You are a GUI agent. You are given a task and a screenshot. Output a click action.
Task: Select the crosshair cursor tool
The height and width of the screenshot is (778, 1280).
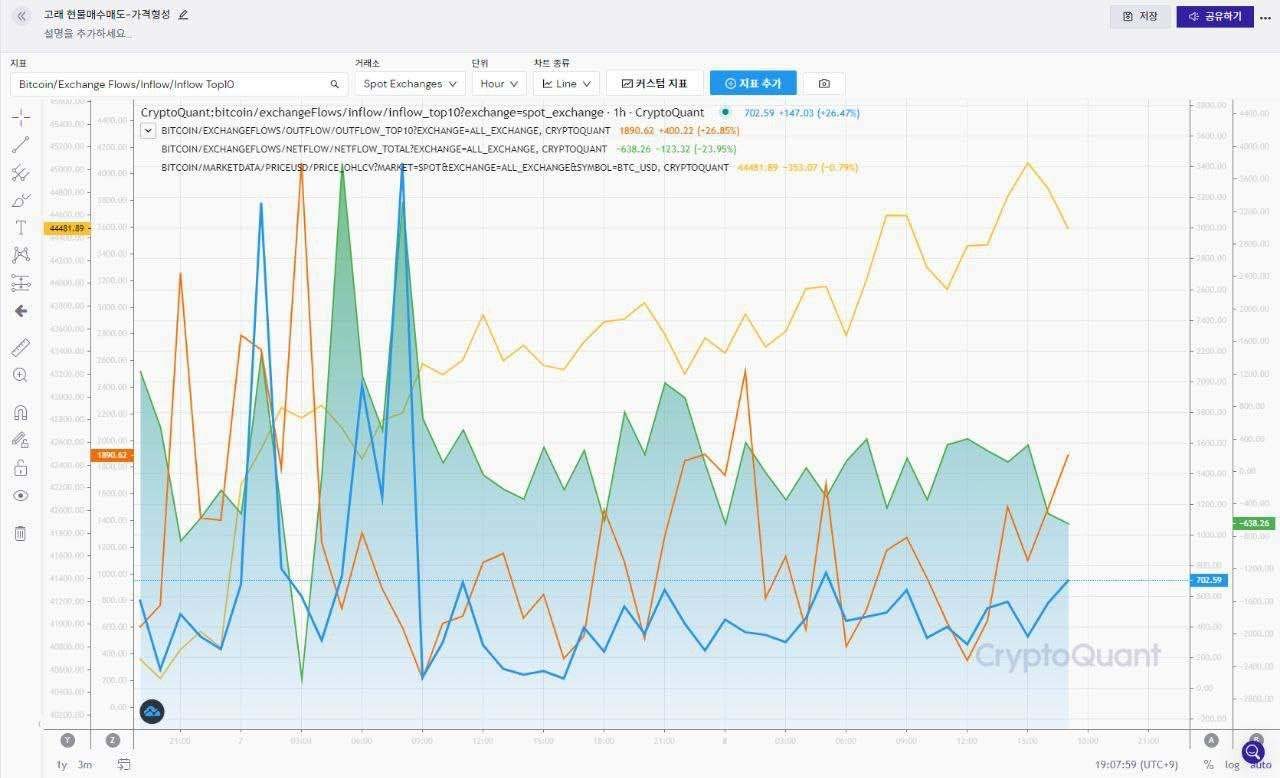tap(20, 117)
